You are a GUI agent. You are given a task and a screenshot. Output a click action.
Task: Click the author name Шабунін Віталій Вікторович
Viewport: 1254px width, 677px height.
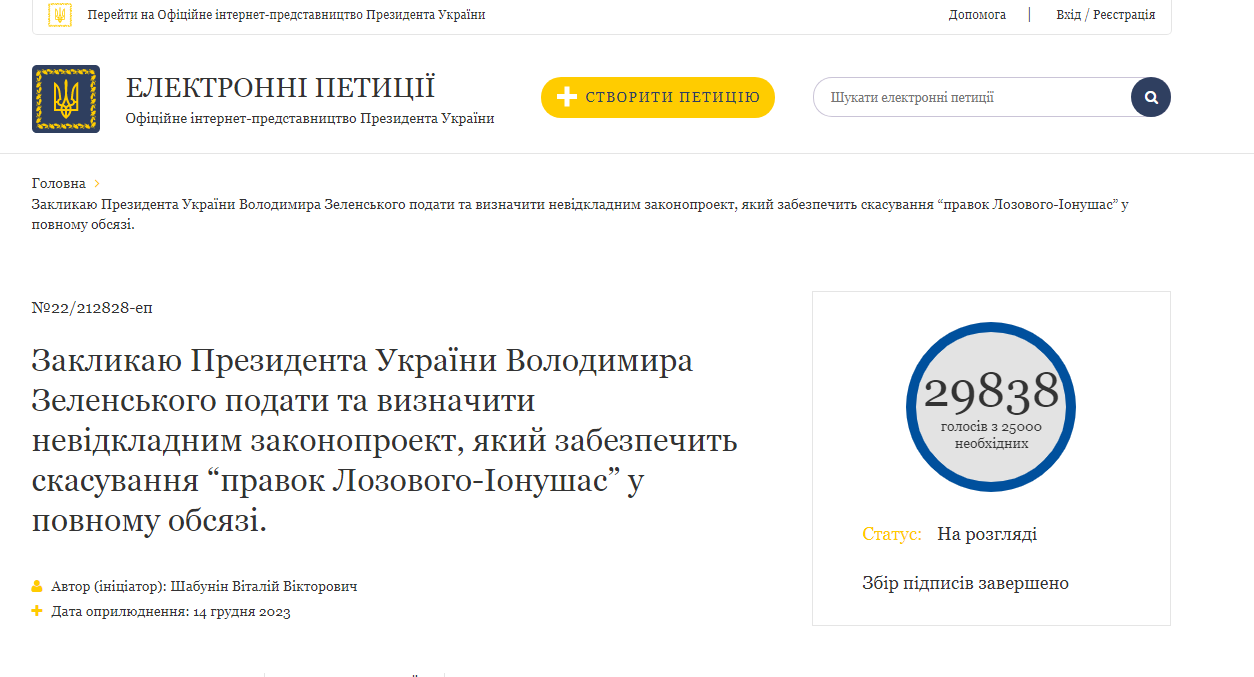264,586
